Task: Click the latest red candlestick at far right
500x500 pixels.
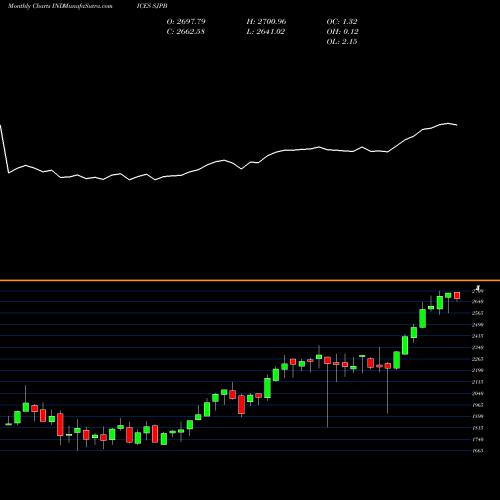Action: pos(457,296)
